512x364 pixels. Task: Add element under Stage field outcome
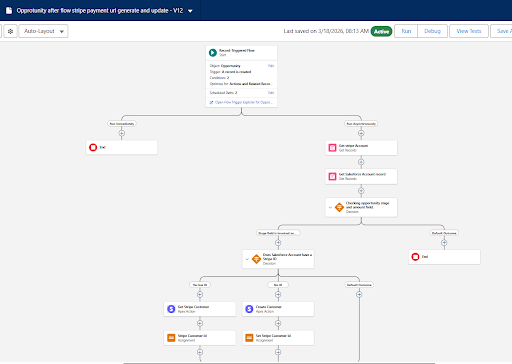tap(278, 243)
